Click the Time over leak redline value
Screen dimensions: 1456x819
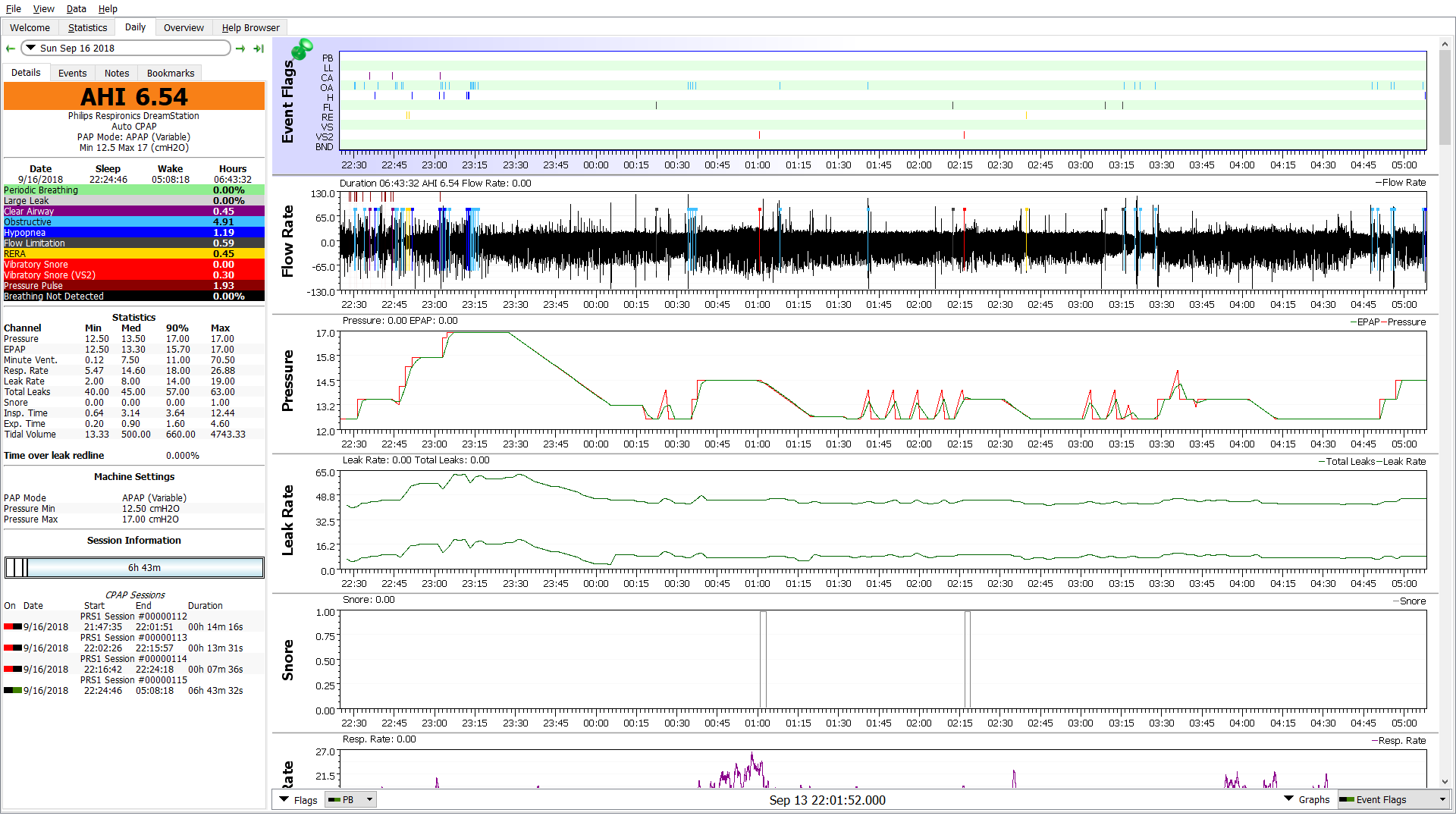point(183,456)
